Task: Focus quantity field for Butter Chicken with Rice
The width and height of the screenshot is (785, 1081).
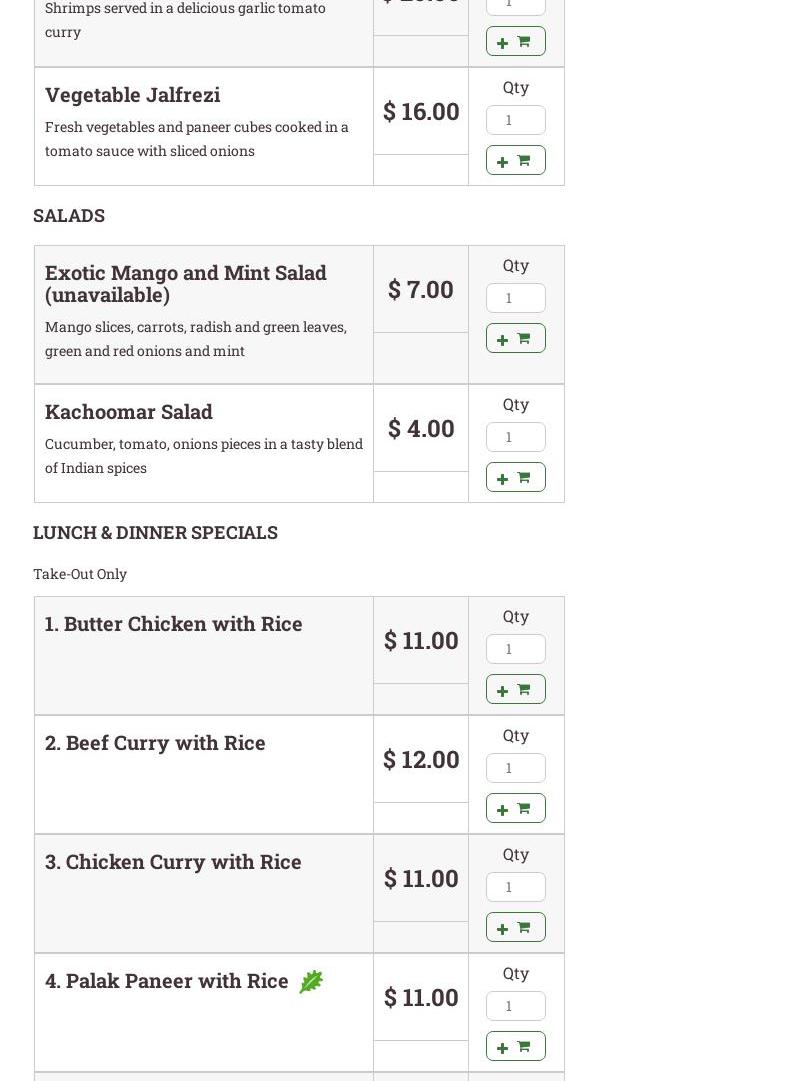Action: (x=515, y=649)
